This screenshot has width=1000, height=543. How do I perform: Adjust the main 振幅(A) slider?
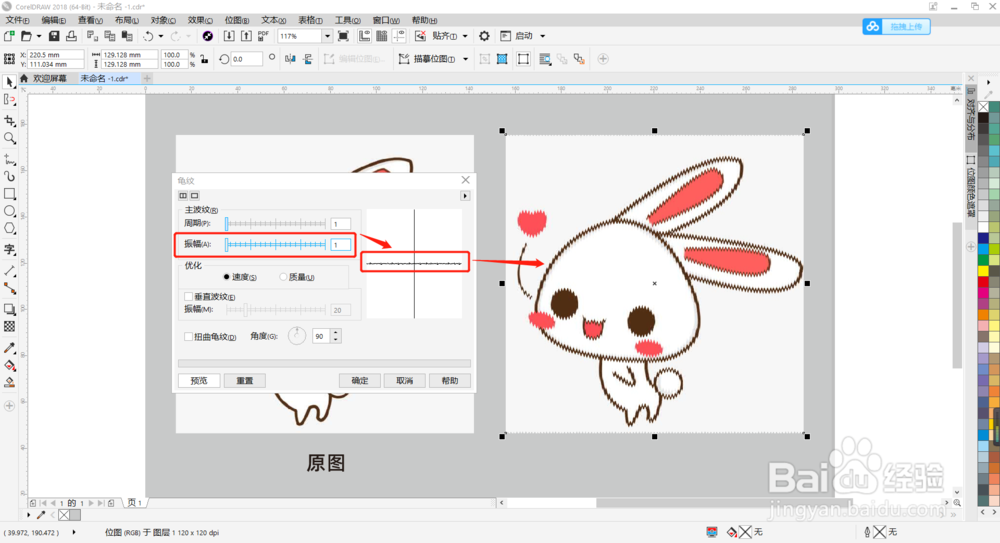pyautogui.click(x=276, y=244)
